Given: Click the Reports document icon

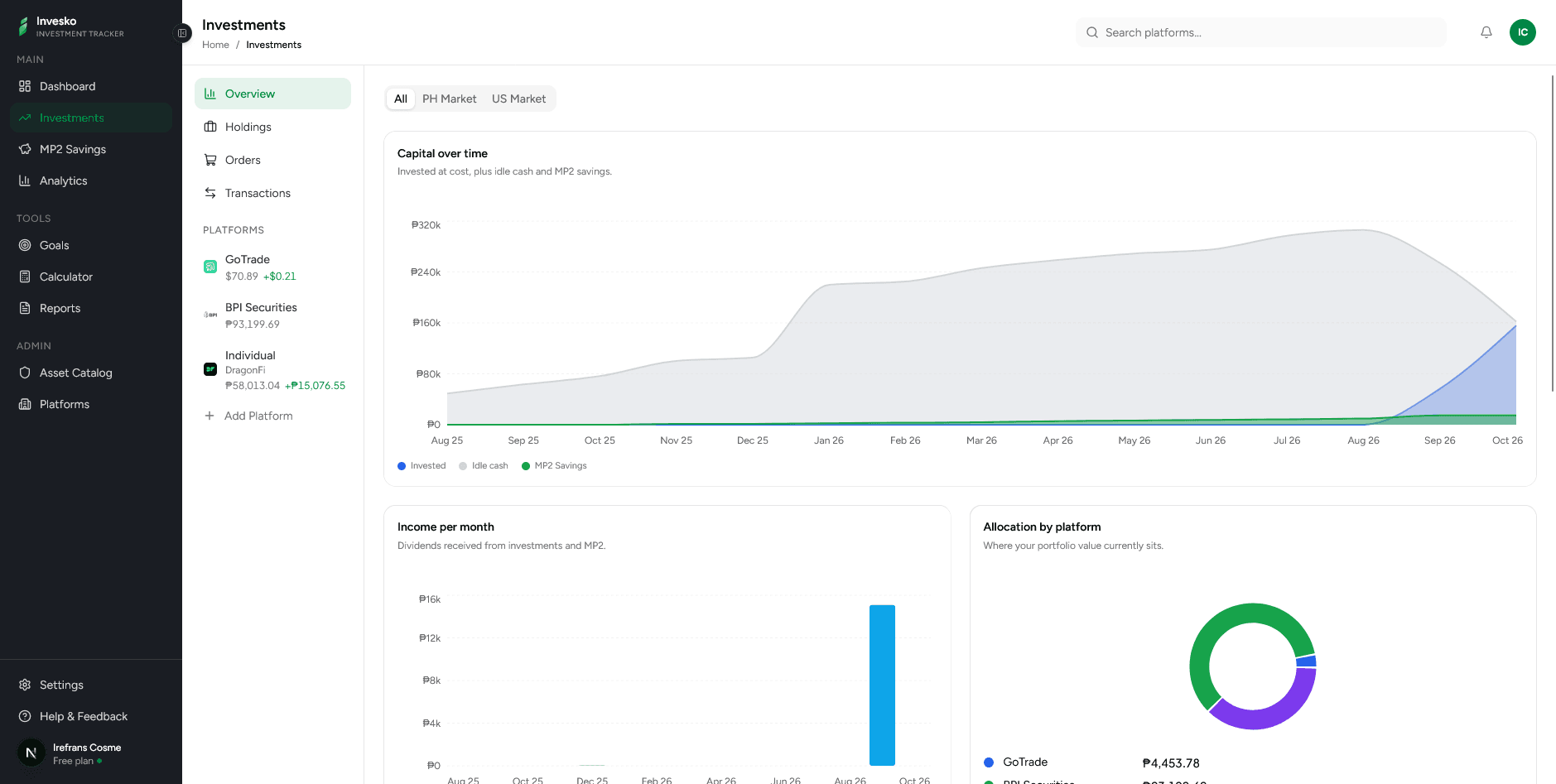Looking at the screenshot, I should coord(25,308).
